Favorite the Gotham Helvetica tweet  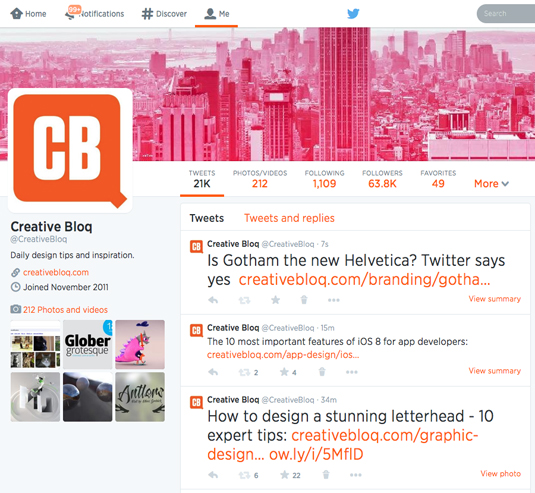tap(275, 300)
